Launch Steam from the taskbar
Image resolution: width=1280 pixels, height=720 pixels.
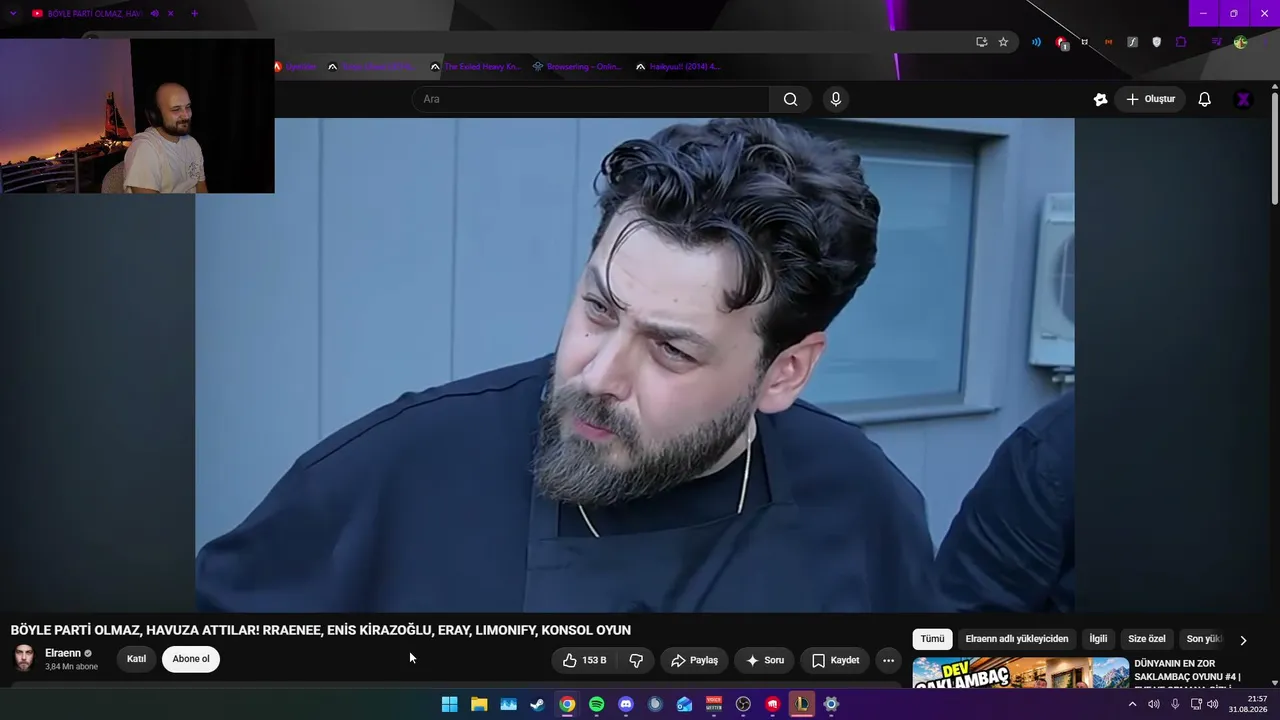537,704
